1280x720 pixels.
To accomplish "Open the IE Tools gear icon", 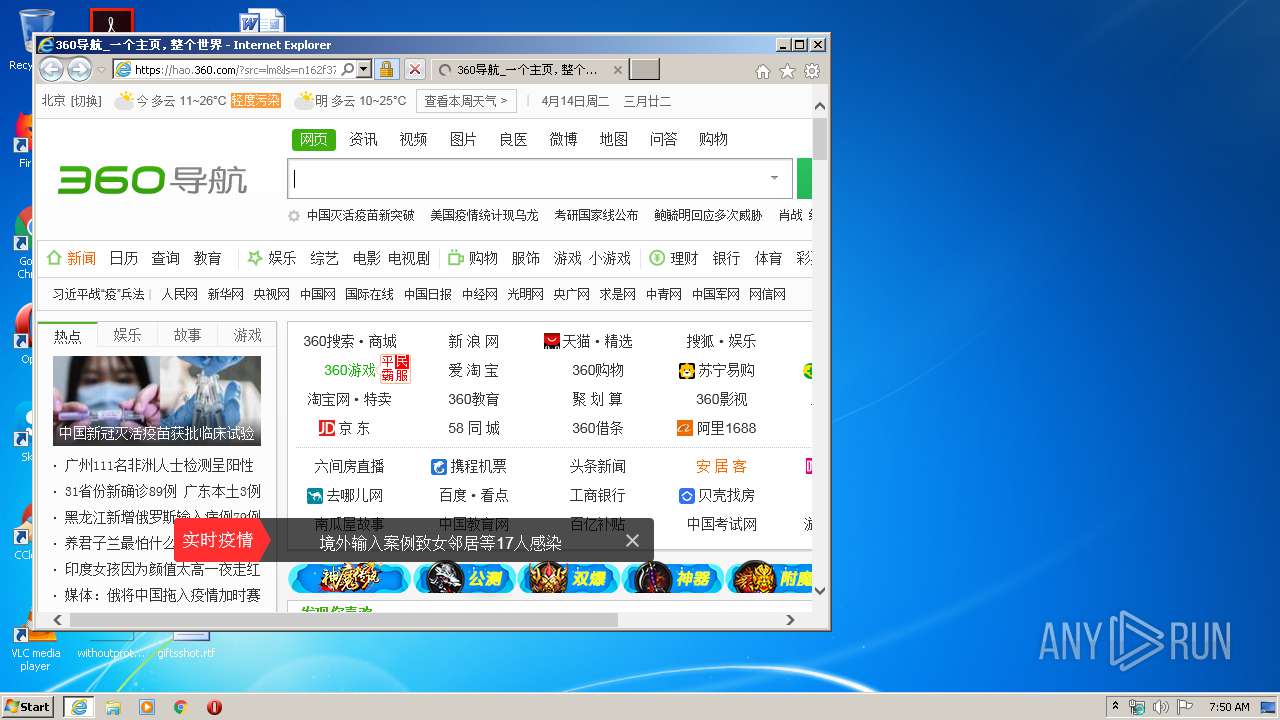I will (x=812, y=71).
